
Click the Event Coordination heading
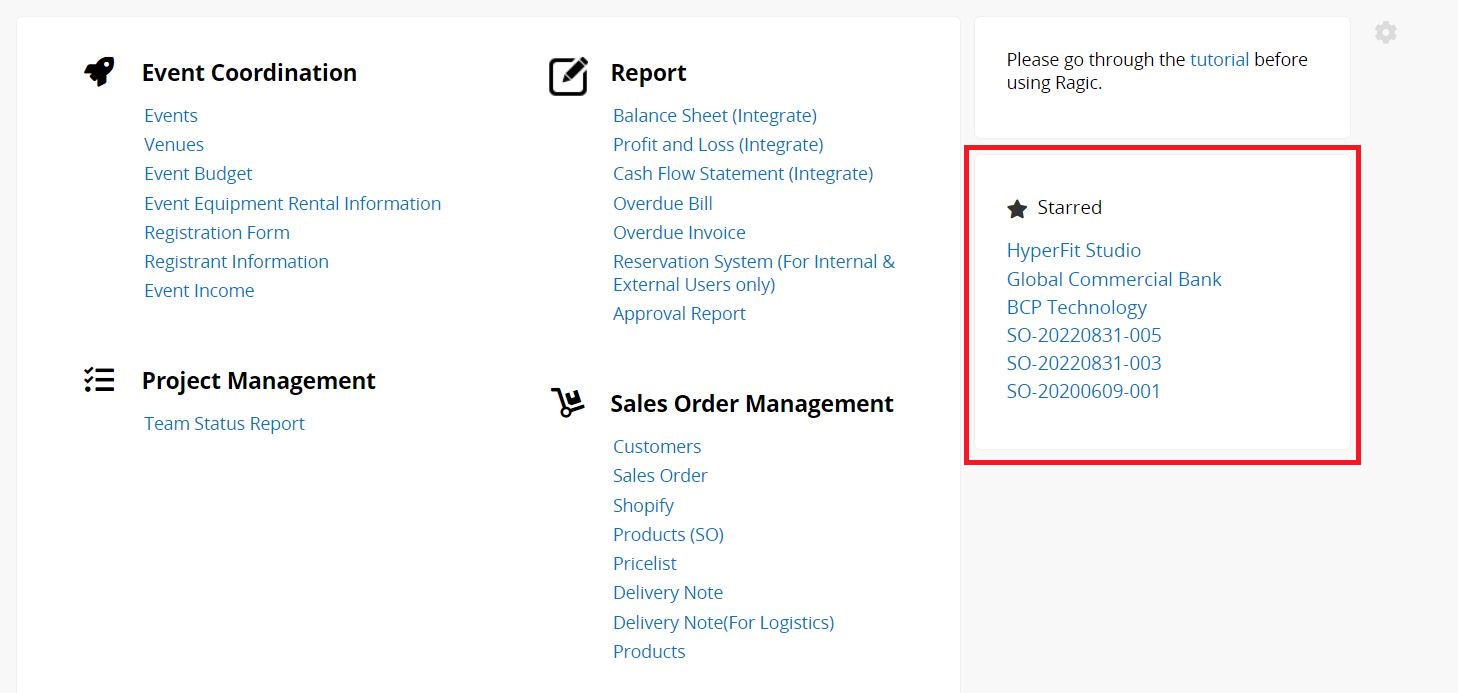click(x=249, y=73)
